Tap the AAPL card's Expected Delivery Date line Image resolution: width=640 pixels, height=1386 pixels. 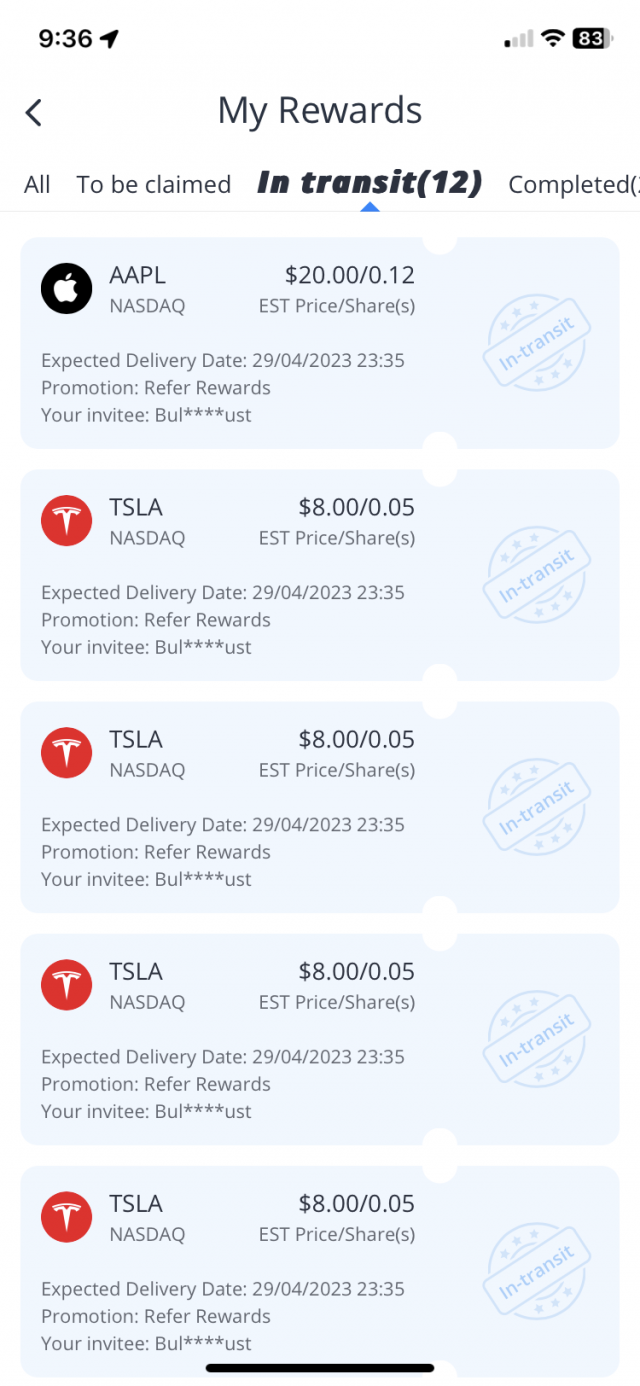coord(223,361)
